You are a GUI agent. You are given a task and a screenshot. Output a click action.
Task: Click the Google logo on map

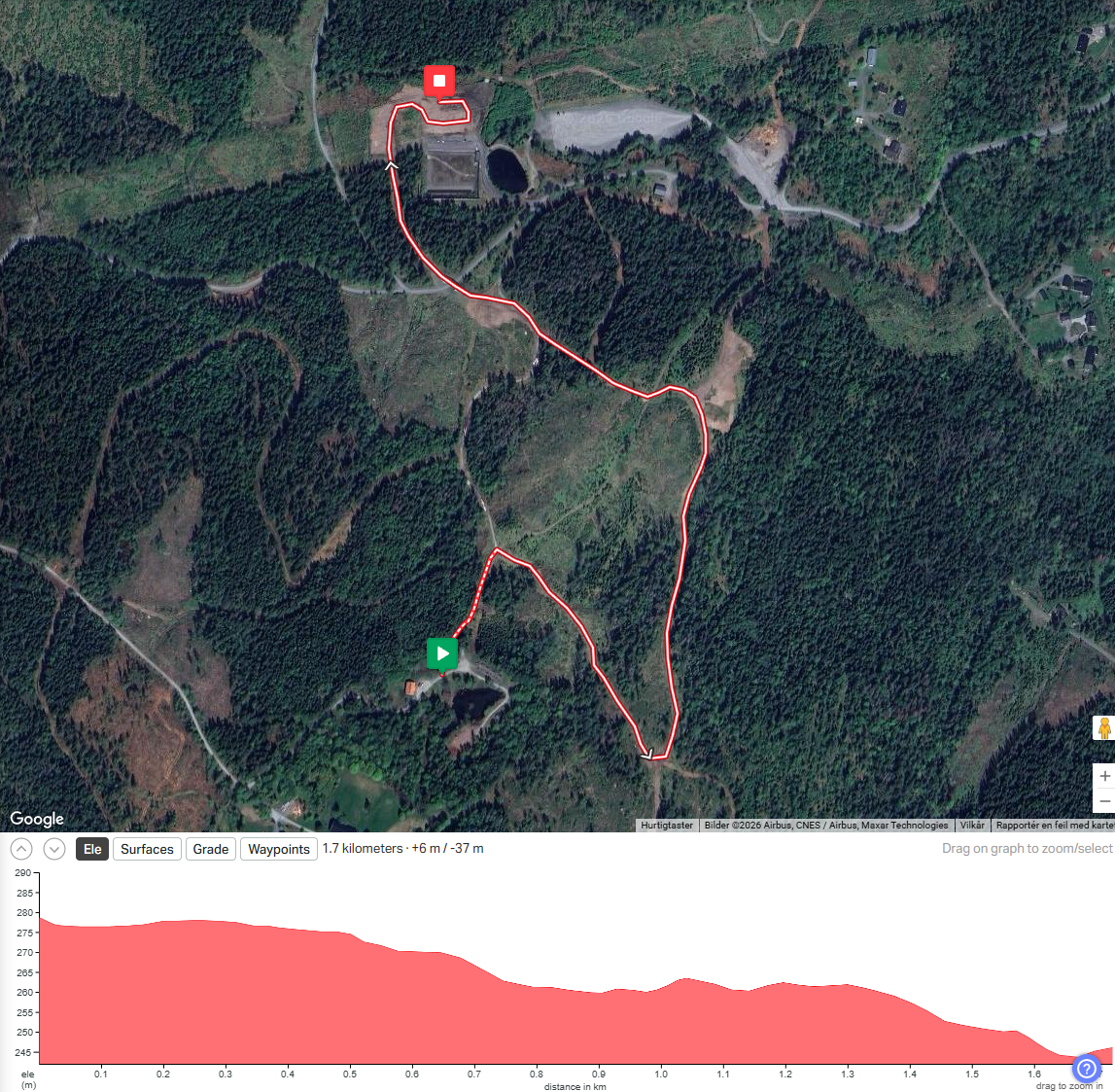click(37, 819)
